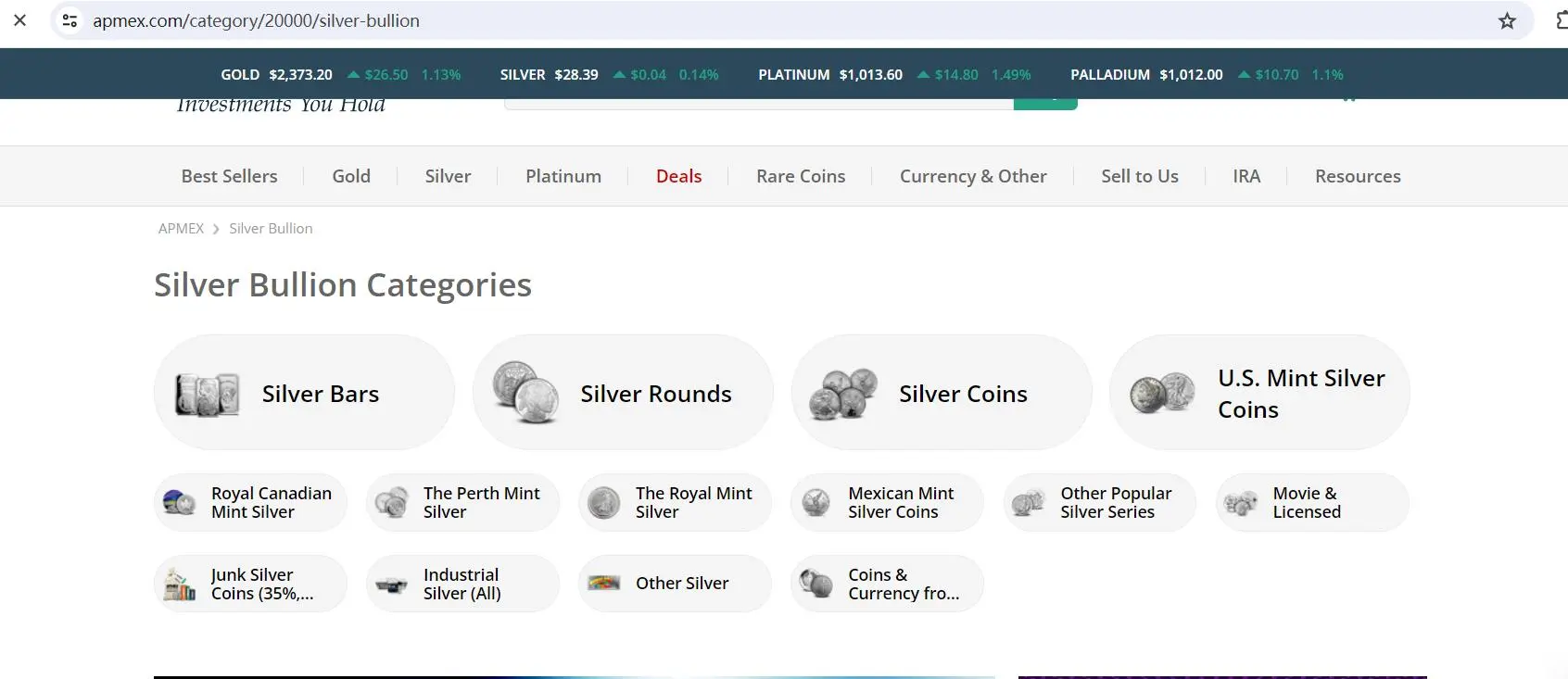Viewport: 1568px width, 679px height.
Task: Click the Royal Mint Silver coin icon
Action: [x=604, y=503]
